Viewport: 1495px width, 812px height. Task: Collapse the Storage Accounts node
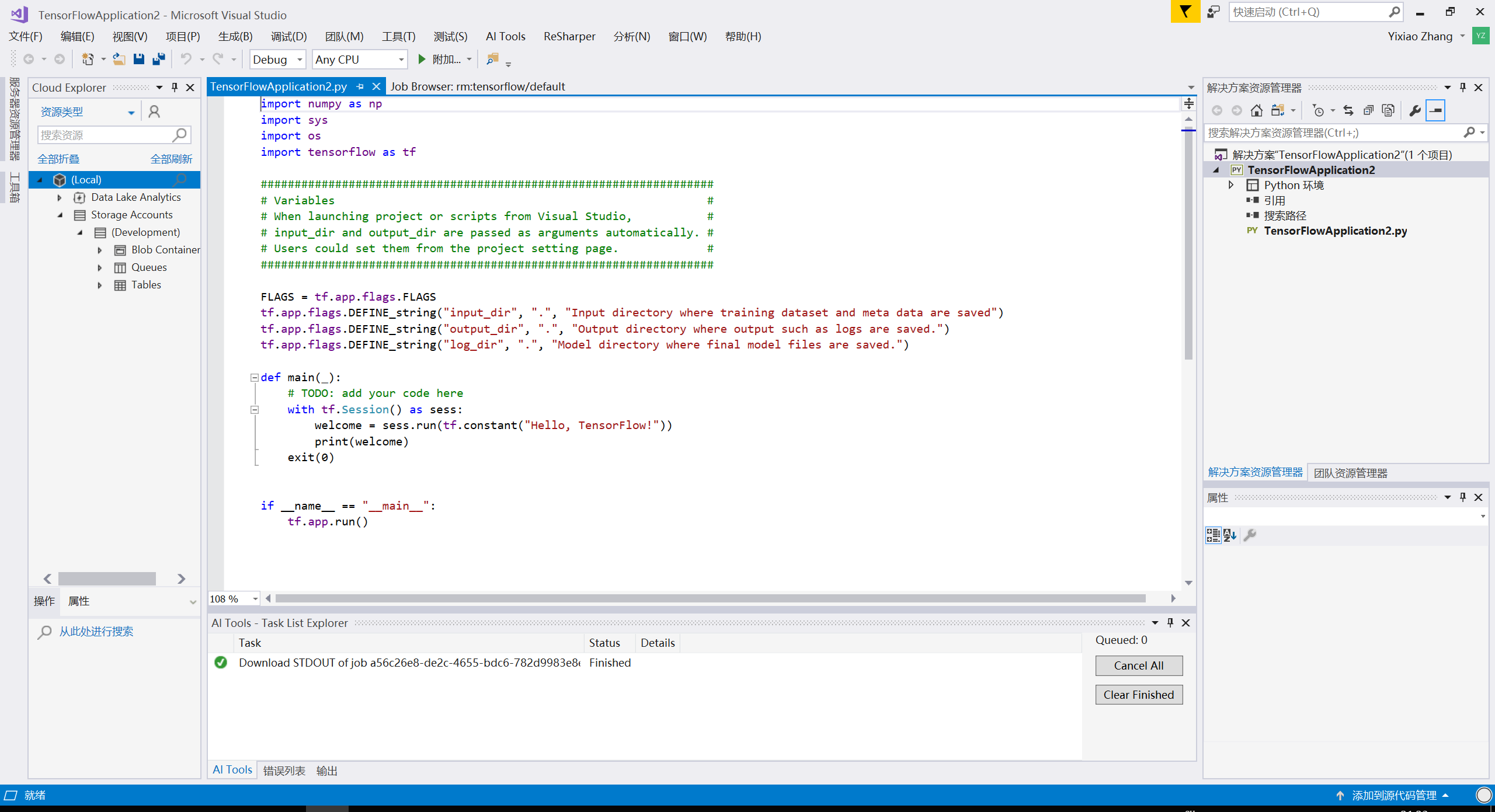60,215
